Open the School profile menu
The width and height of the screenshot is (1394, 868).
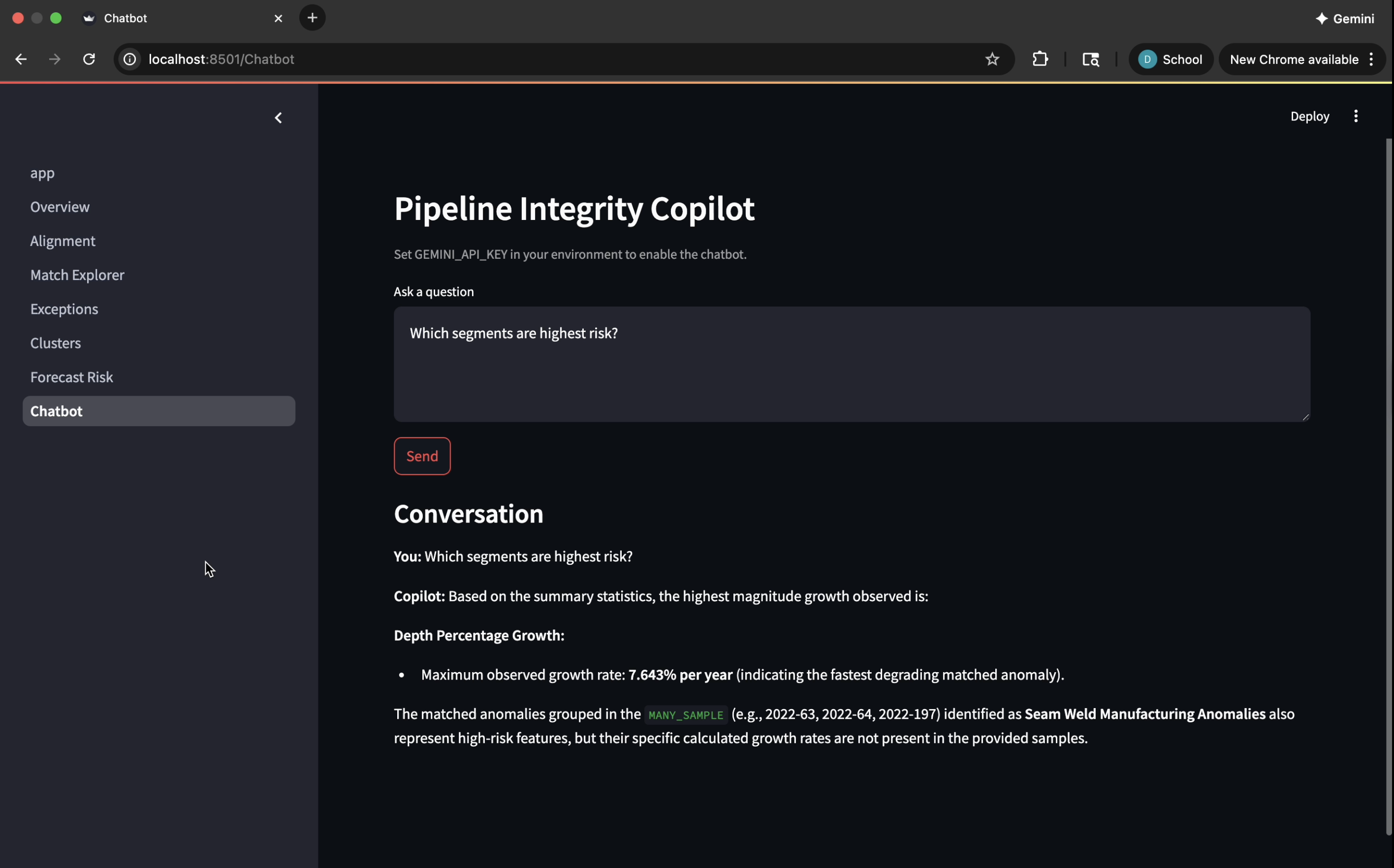point(1170,59)
